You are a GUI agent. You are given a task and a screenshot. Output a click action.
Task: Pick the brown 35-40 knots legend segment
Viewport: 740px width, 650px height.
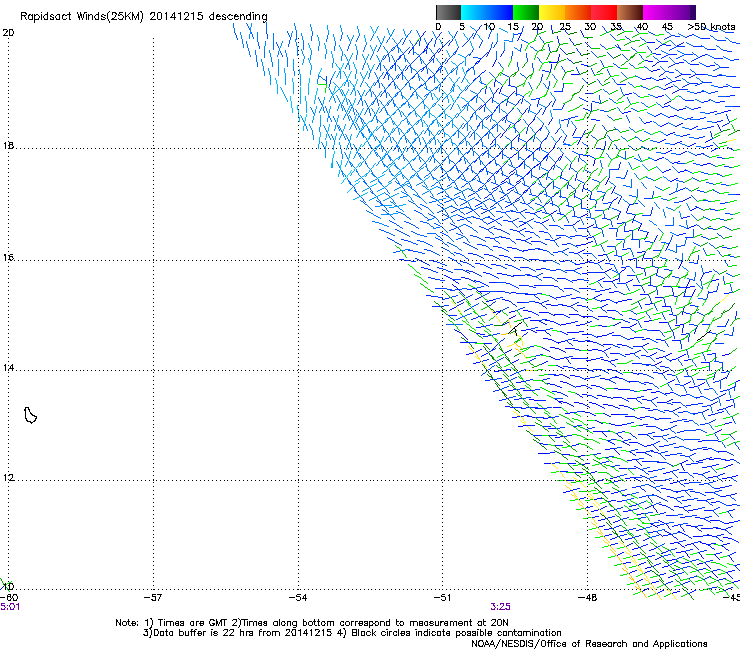click(630, 12)
